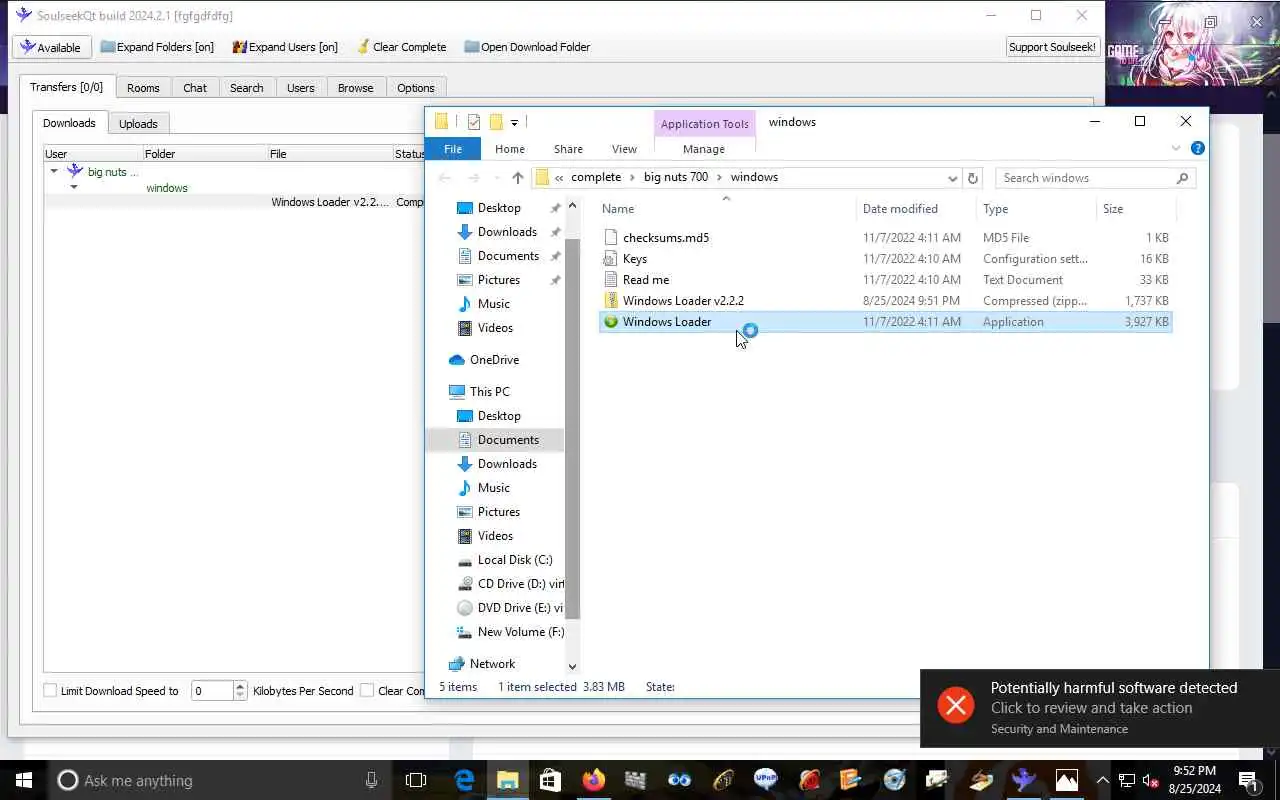Viewport: 1280px width, 800px height.
Task: Open the View ribbon tab in Explorer
Action: [624, 149]
